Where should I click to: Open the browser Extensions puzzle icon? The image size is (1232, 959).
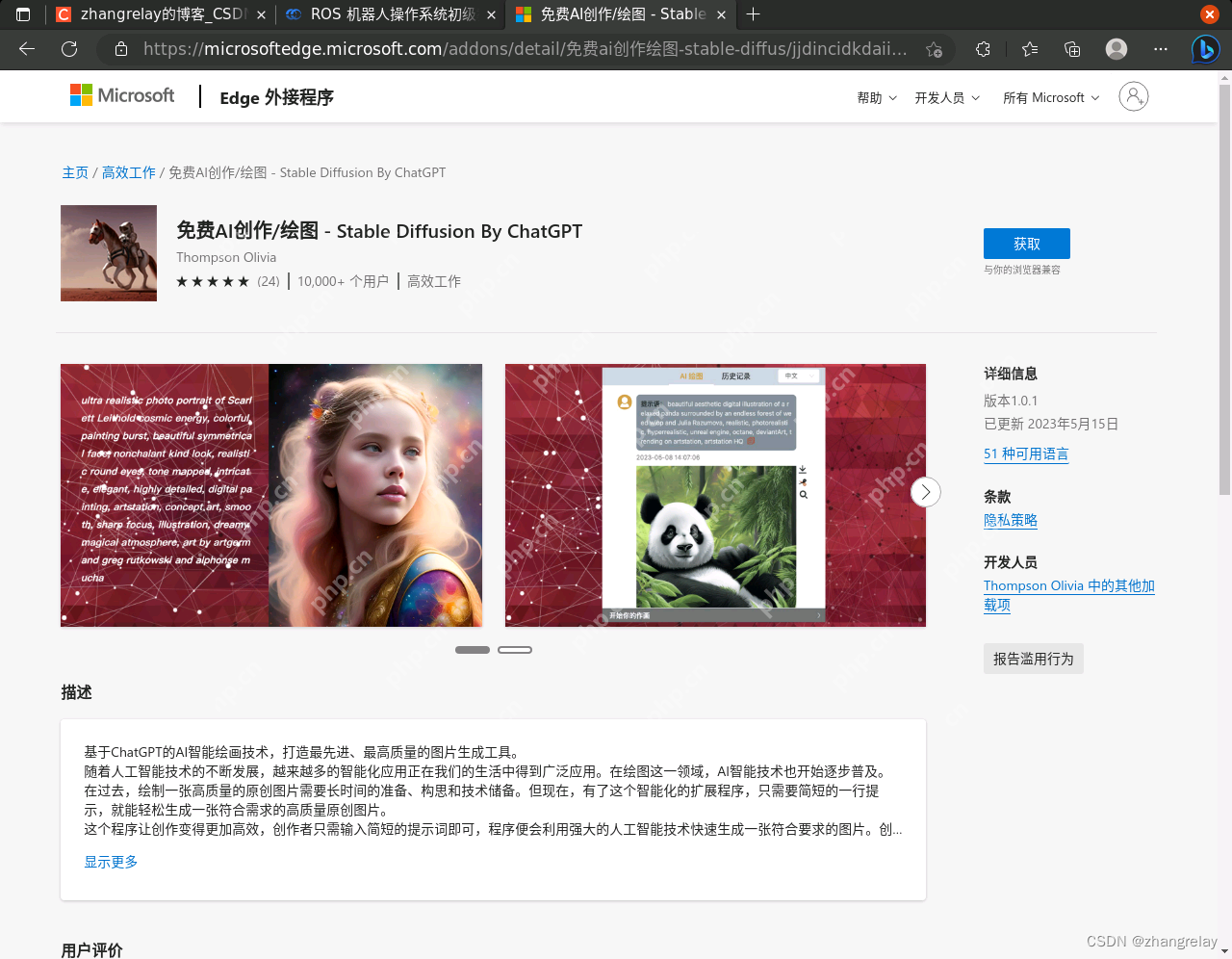pyautogui.click(x=983, y=48)
